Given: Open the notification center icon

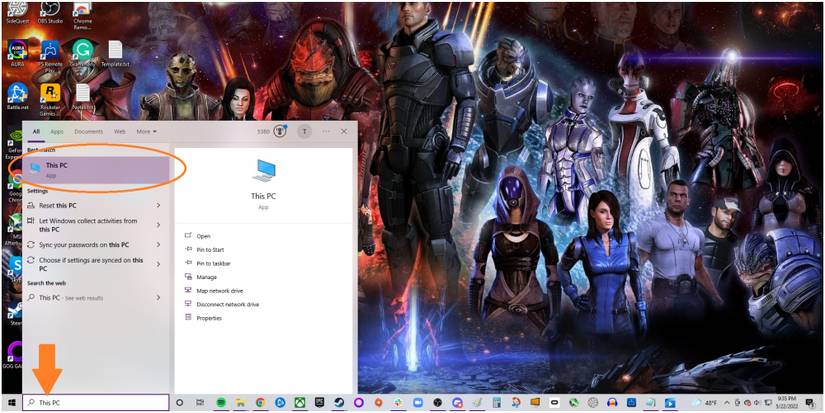Looking at the screenshot, I should [x=810, y=402].
